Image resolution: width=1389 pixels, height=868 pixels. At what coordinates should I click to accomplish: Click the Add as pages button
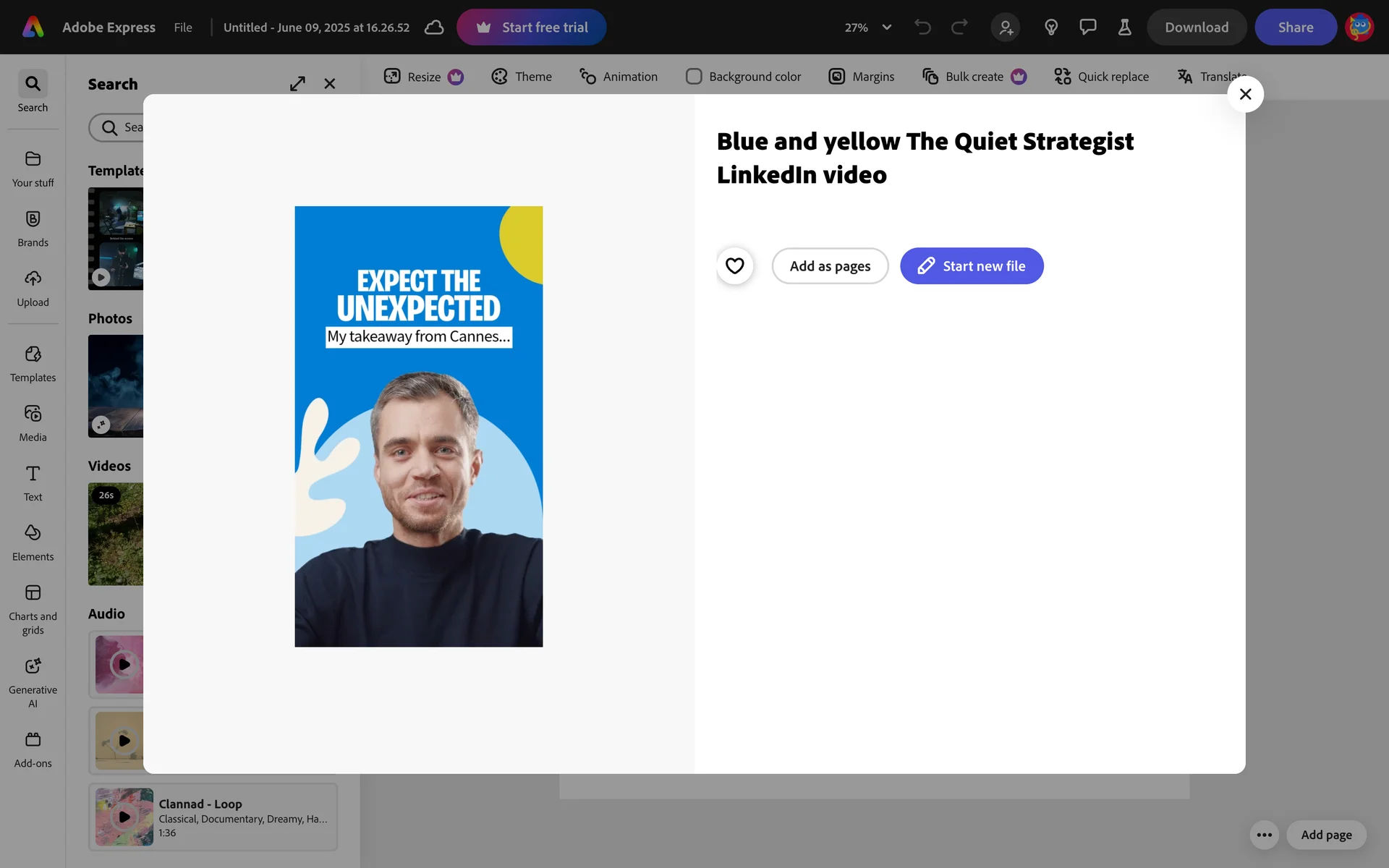click(x=830, y=266)
